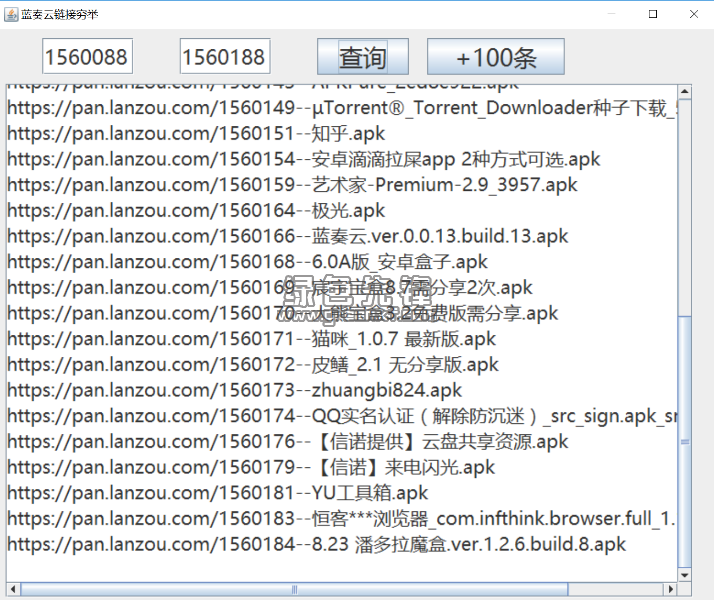Select the 知乎.apk line
Image resolution: width=714 pixels, height=600 pixels.
pos(196,134)
